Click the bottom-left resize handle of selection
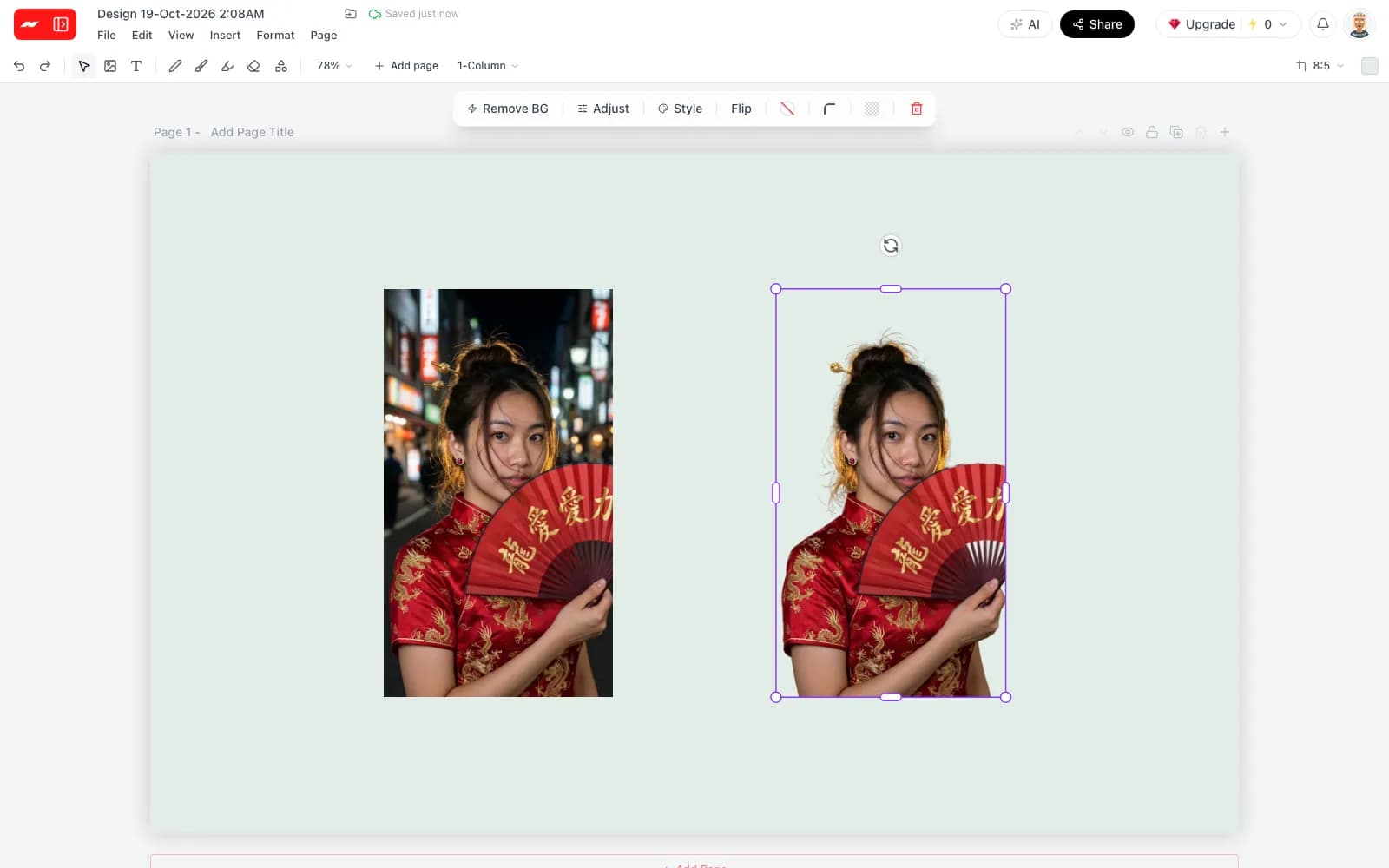This screenshot has width=1389, height=868. (x=776, y=697)
